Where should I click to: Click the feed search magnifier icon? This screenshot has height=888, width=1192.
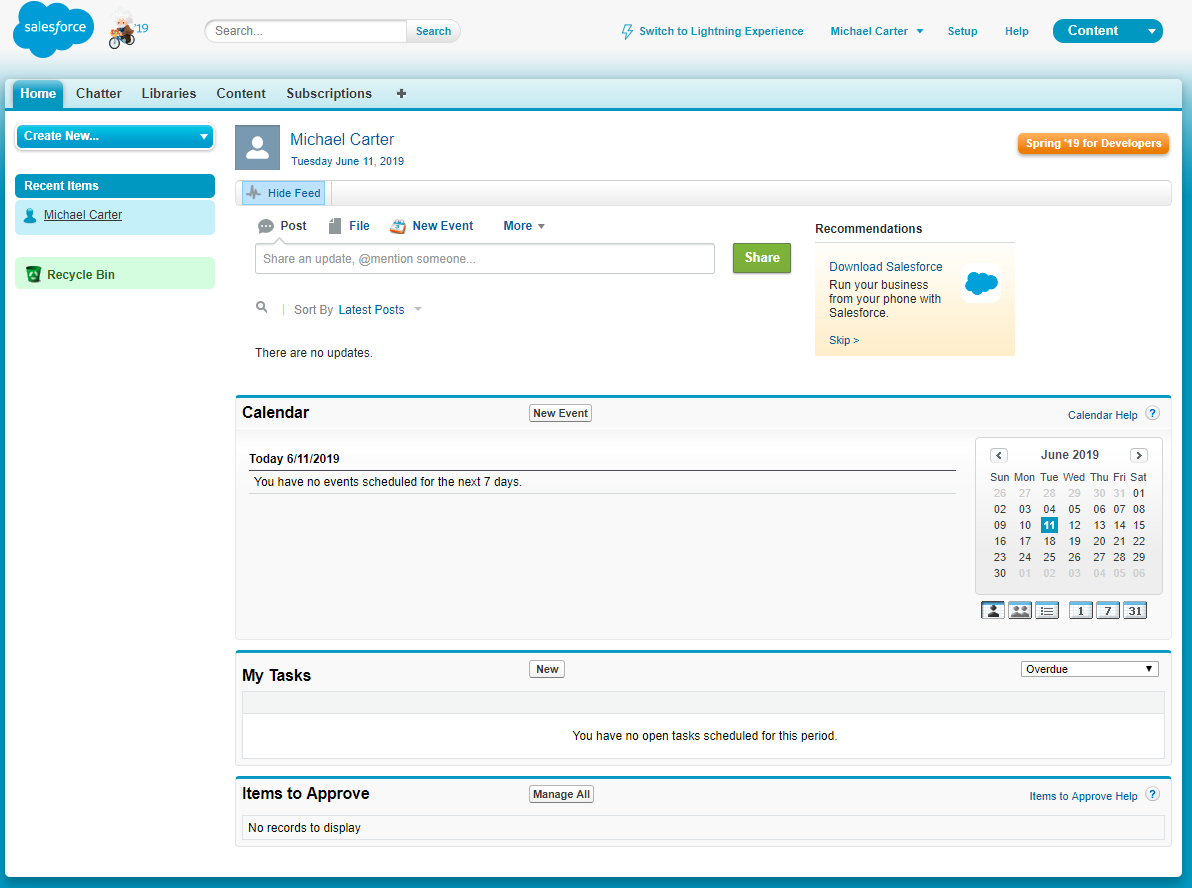click(x=262, y=308)
